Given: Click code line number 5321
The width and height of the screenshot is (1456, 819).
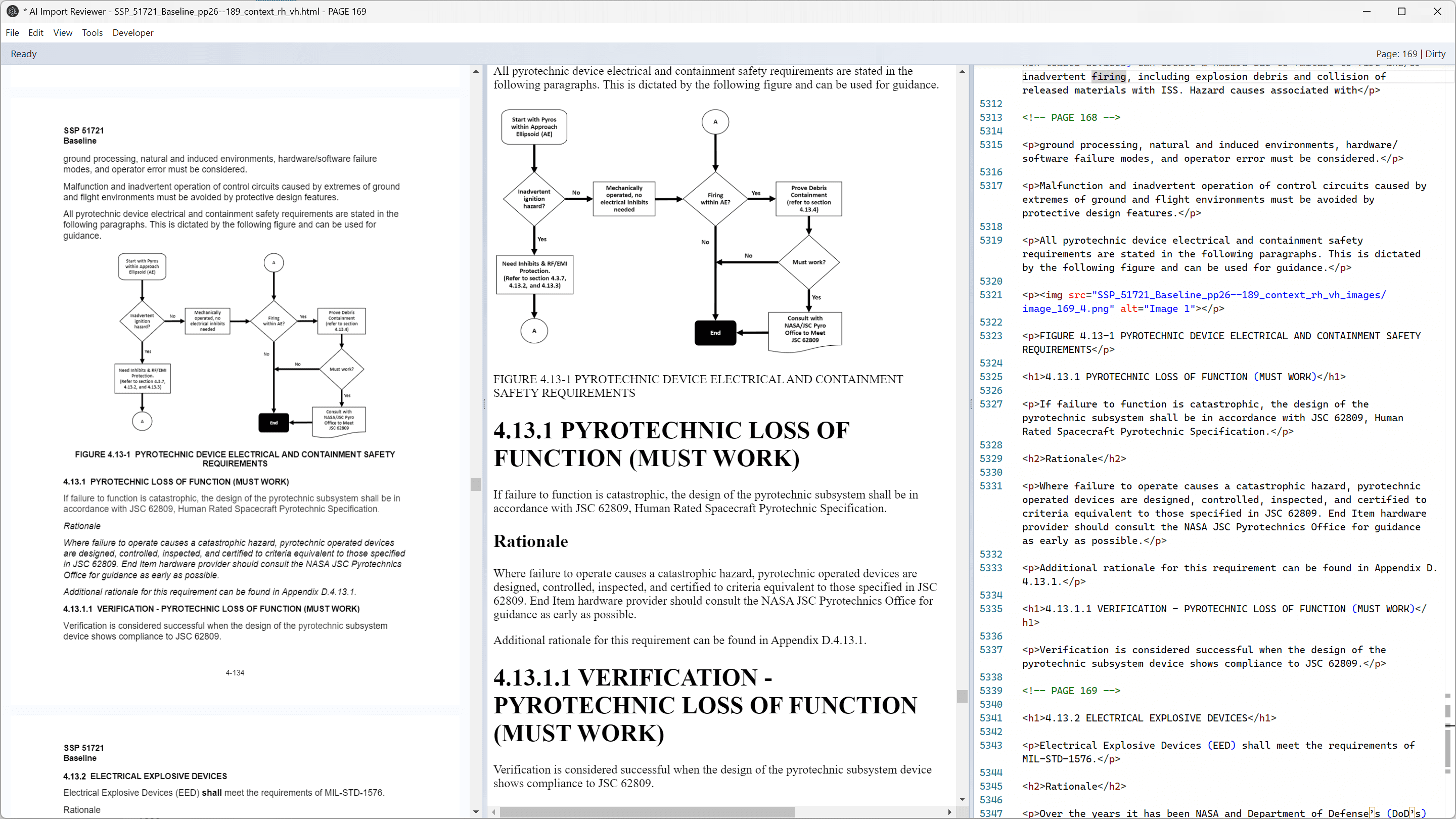Looking at the screenshot, I should (990, 294).
